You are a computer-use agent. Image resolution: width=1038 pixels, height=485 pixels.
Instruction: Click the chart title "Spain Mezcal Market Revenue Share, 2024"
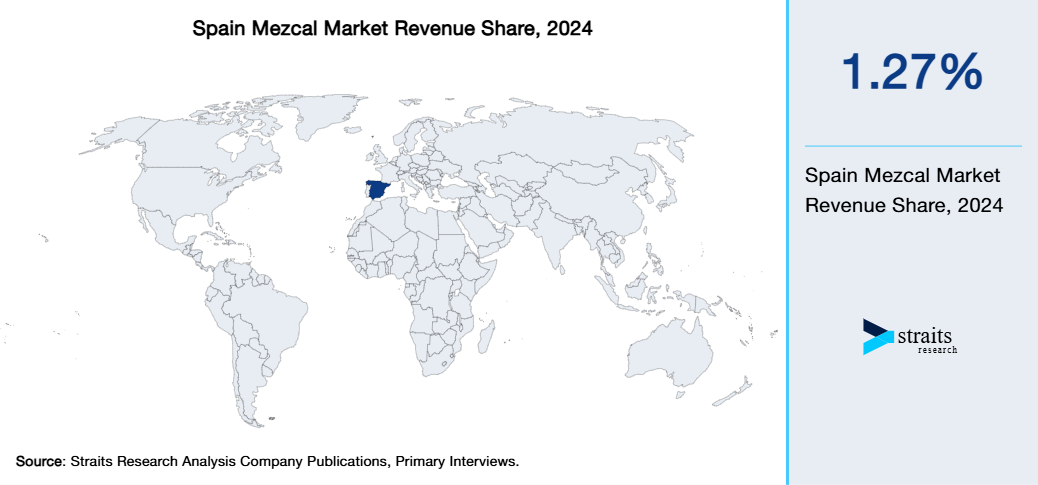tap(392, 29)
